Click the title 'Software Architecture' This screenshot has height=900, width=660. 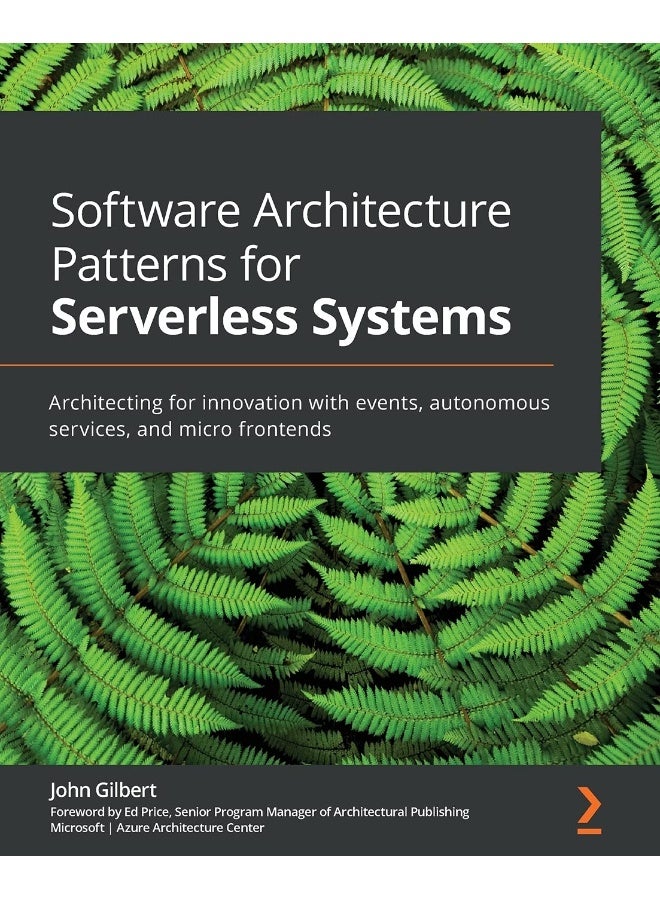pyautogui.click(x=281, y=210)
